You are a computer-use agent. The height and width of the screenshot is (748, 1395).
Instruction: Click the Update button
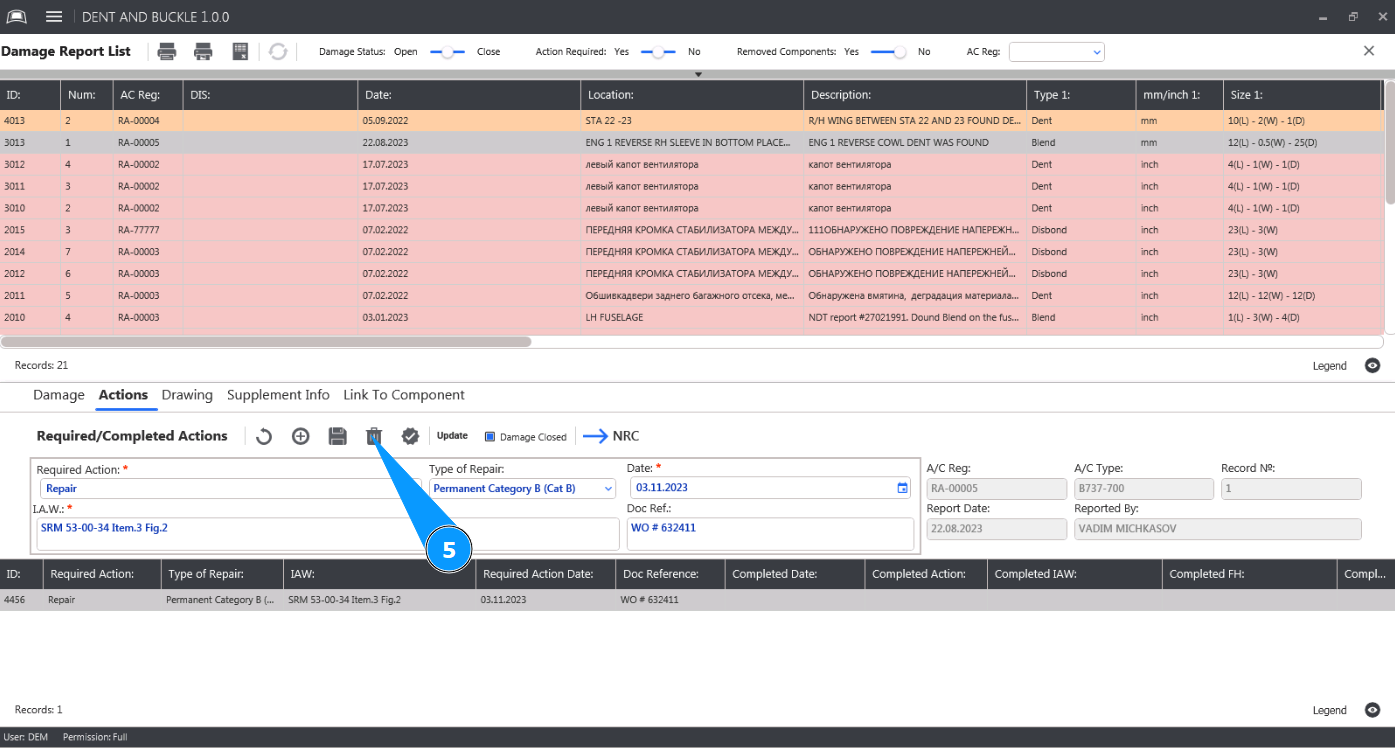(x=452, y=436)
